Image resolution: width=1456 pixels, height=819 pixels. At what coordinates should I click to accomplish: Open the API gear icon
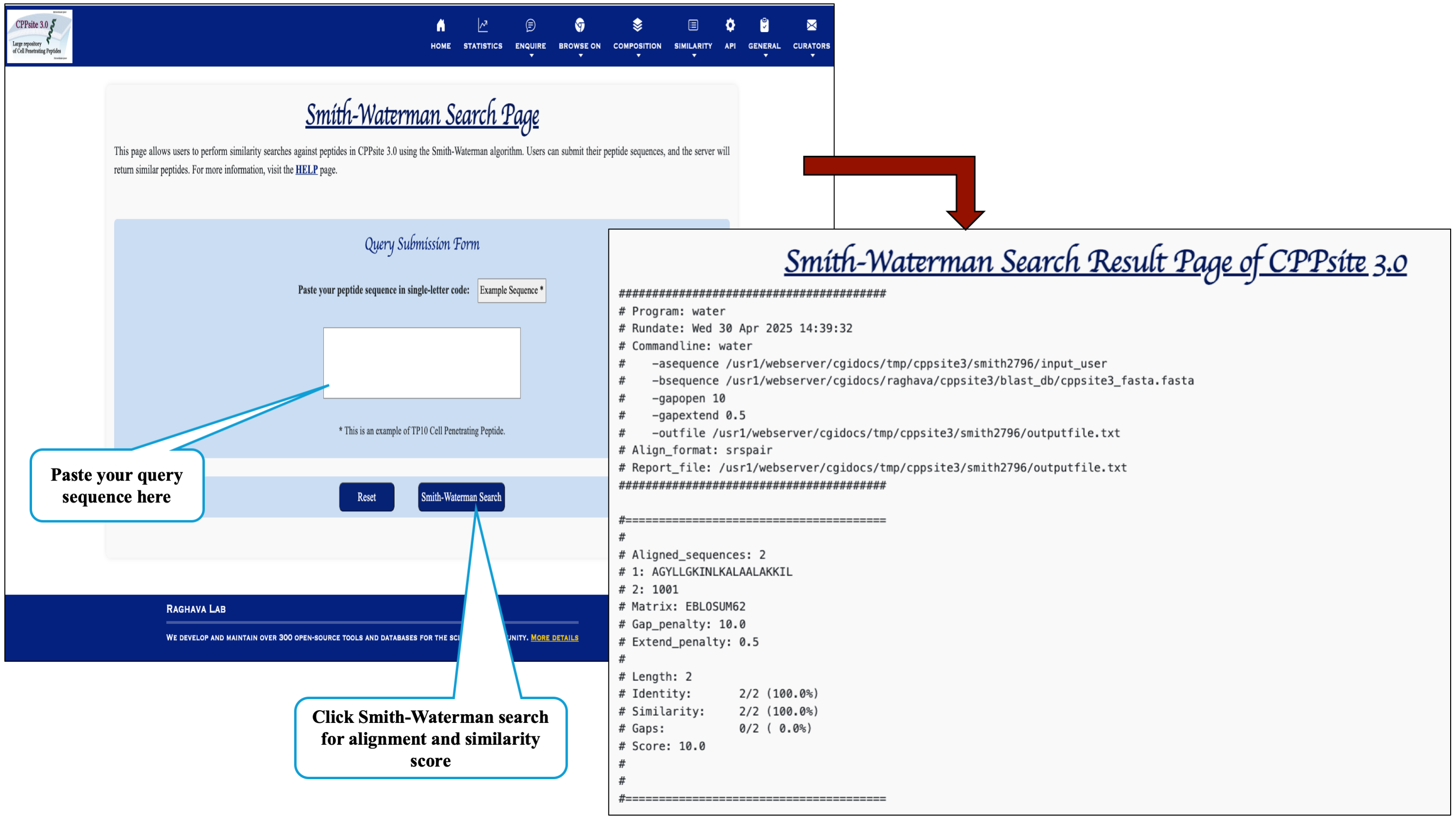[730, 25]
